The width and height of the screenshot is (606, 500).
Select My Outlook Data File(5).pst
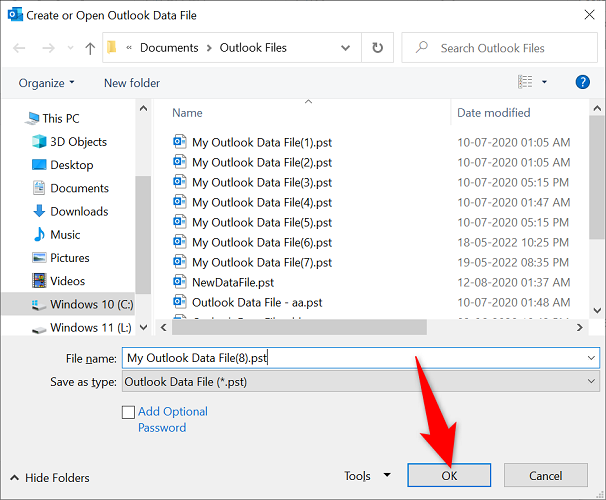point(262,223)
